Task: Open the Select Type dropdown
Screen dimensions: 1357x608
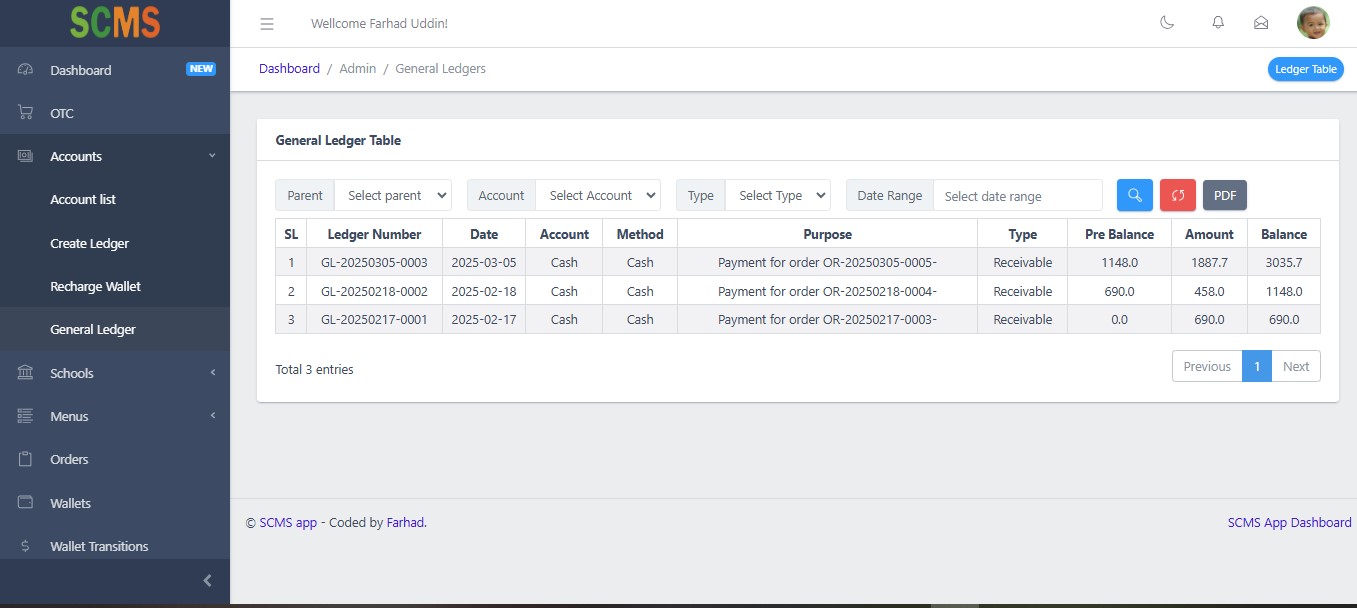Action: coord(777,195)
